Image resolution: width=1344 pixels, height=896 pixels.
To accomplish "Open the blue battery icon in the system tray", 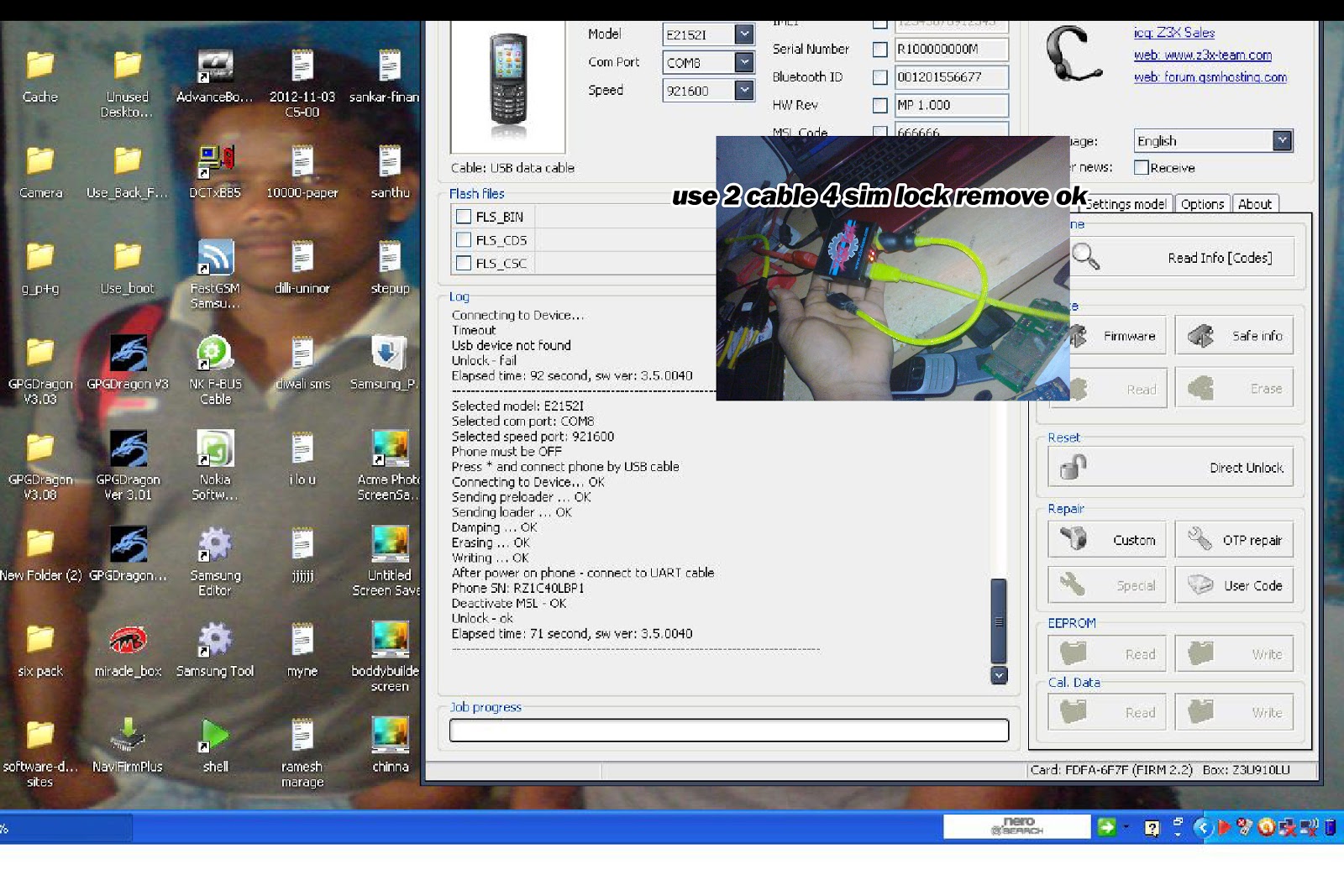I will pyautogui.click(x=1330, y=828).
